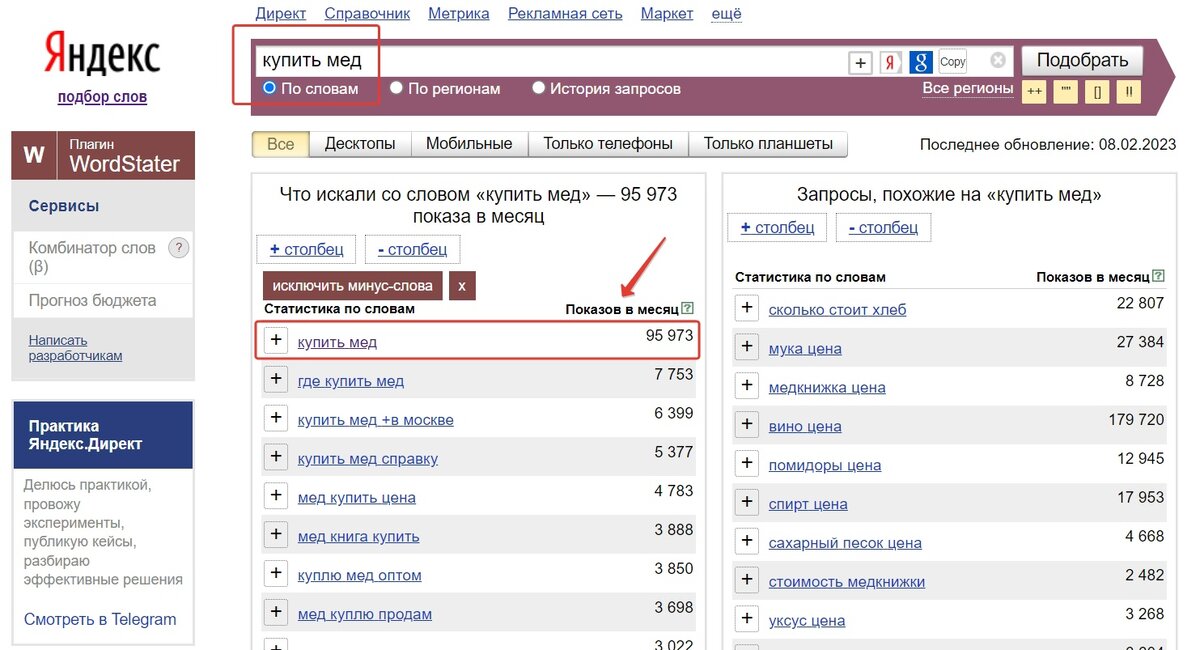Open the 'ещё' menu in top navigation
The height and width of the screenshot is (650, 1200).
[x=726, y=13]
